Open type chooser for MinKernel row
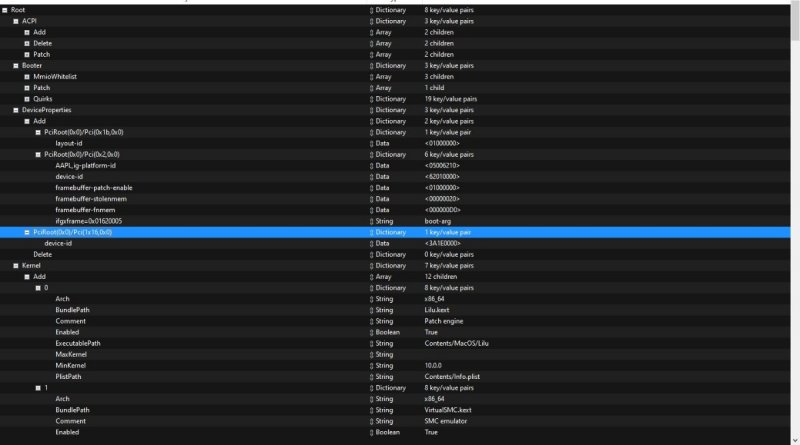The image size is (800, 445). [371, 366]
